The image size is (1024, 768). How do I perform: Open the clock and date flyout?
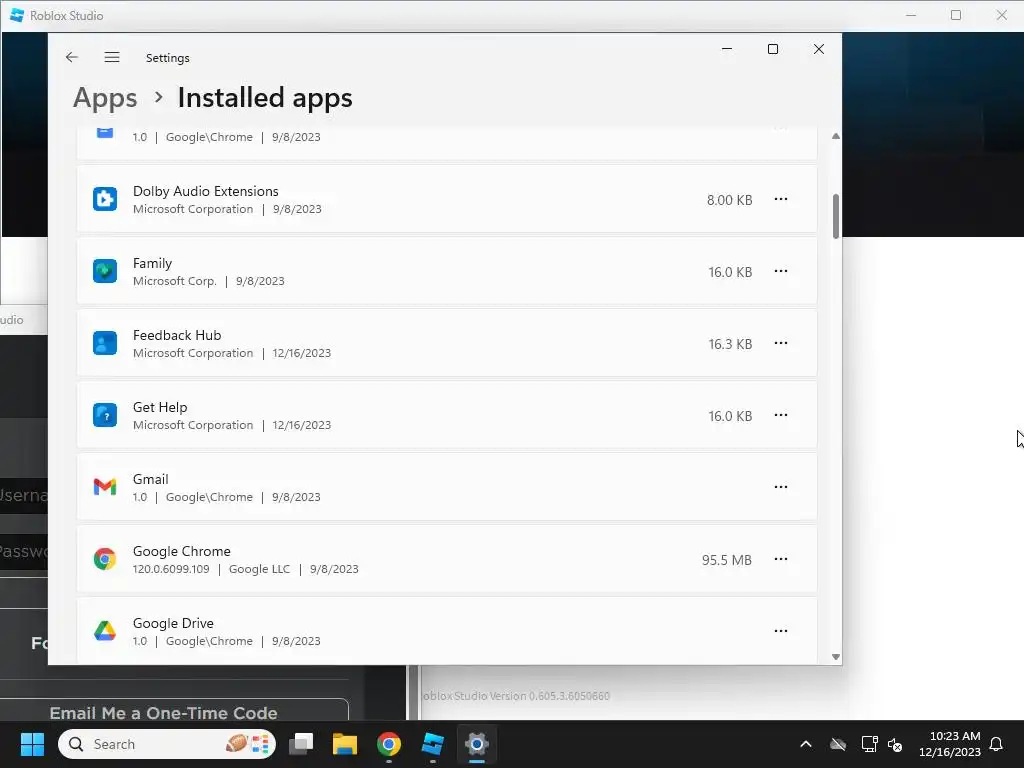click(x=950, y=744)
